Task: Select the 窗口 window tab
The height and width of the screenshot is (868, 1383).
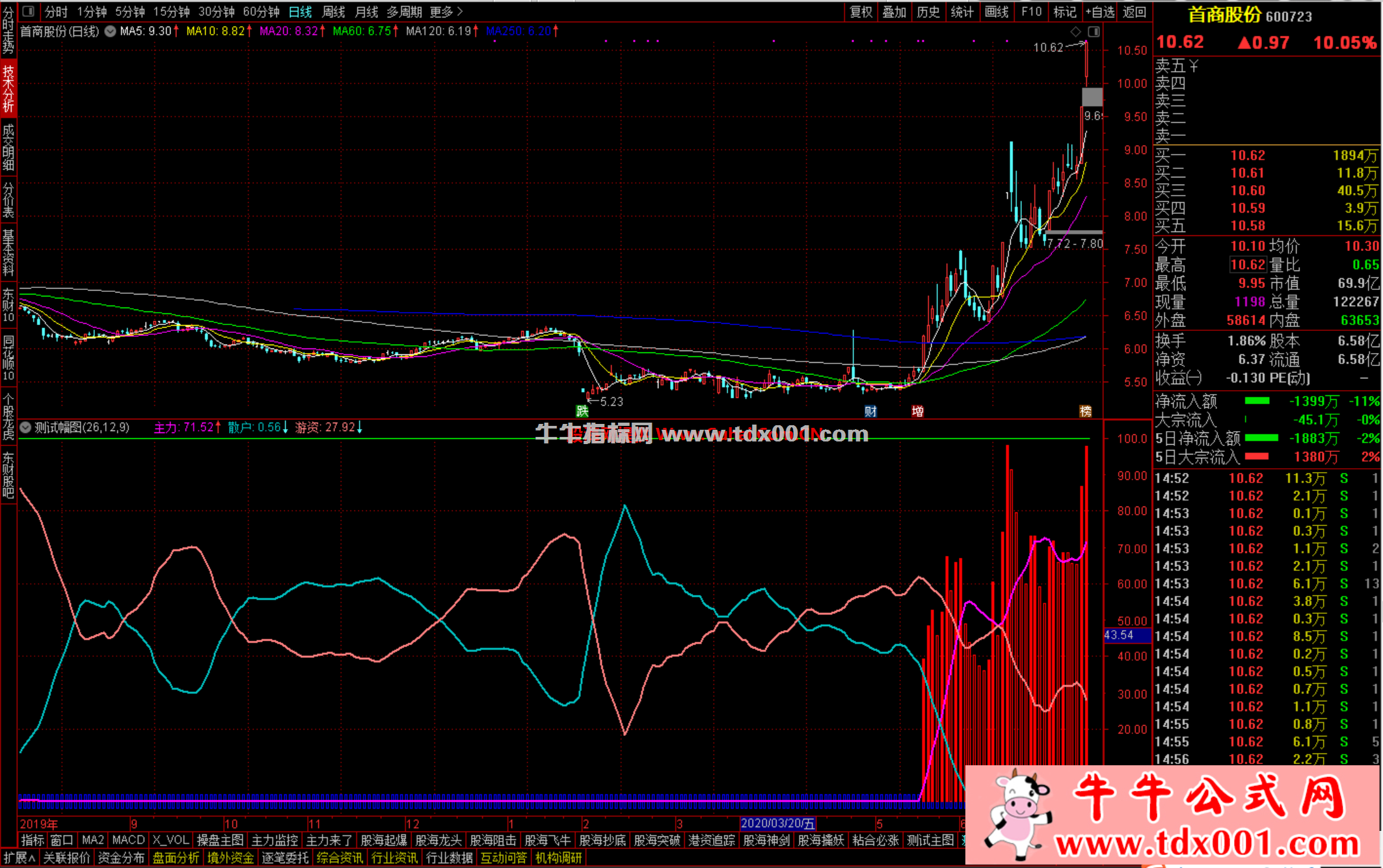Action: point(62,840)
